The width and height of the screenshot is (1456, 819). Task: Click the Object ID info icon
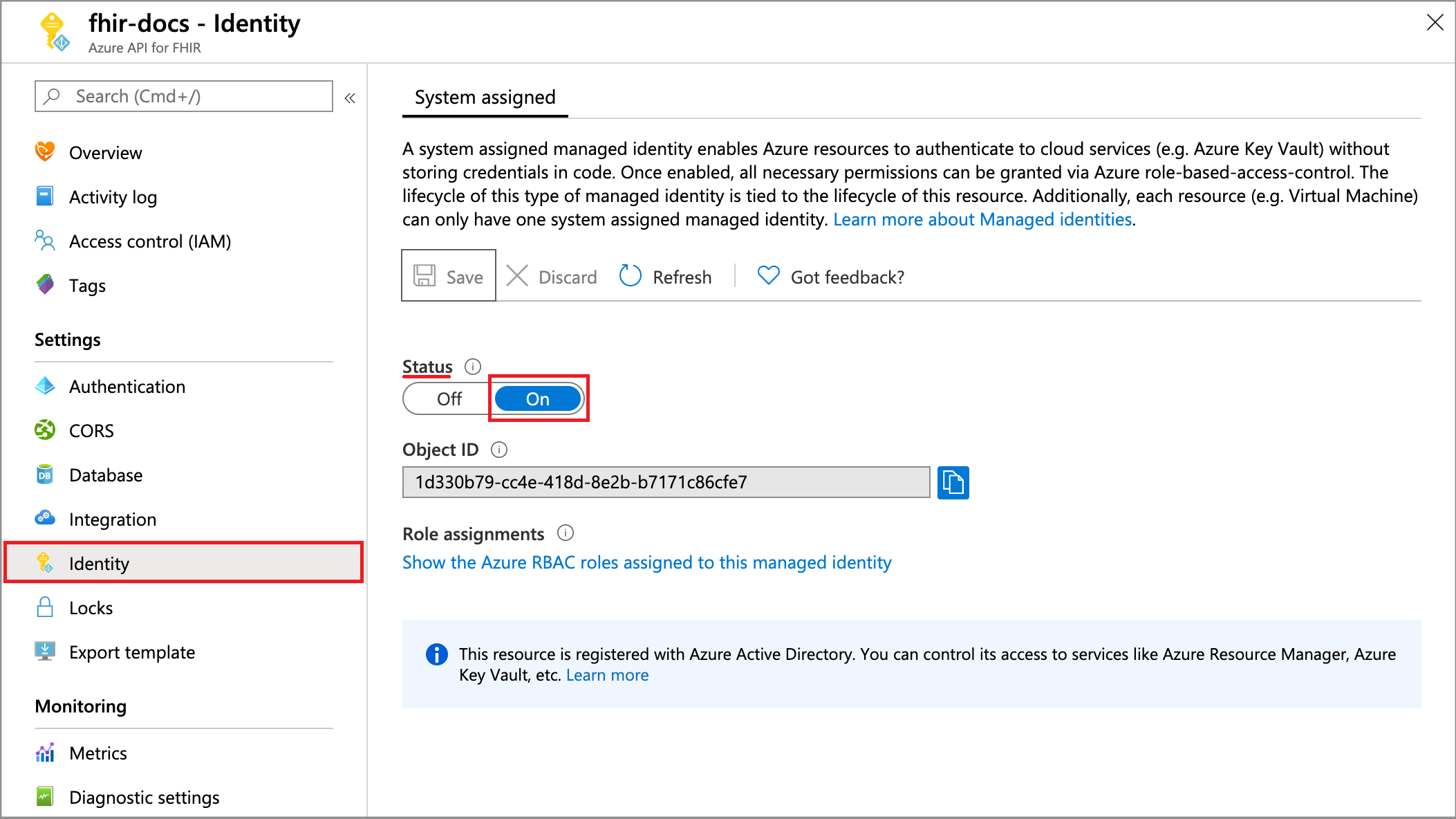[499, 450]
